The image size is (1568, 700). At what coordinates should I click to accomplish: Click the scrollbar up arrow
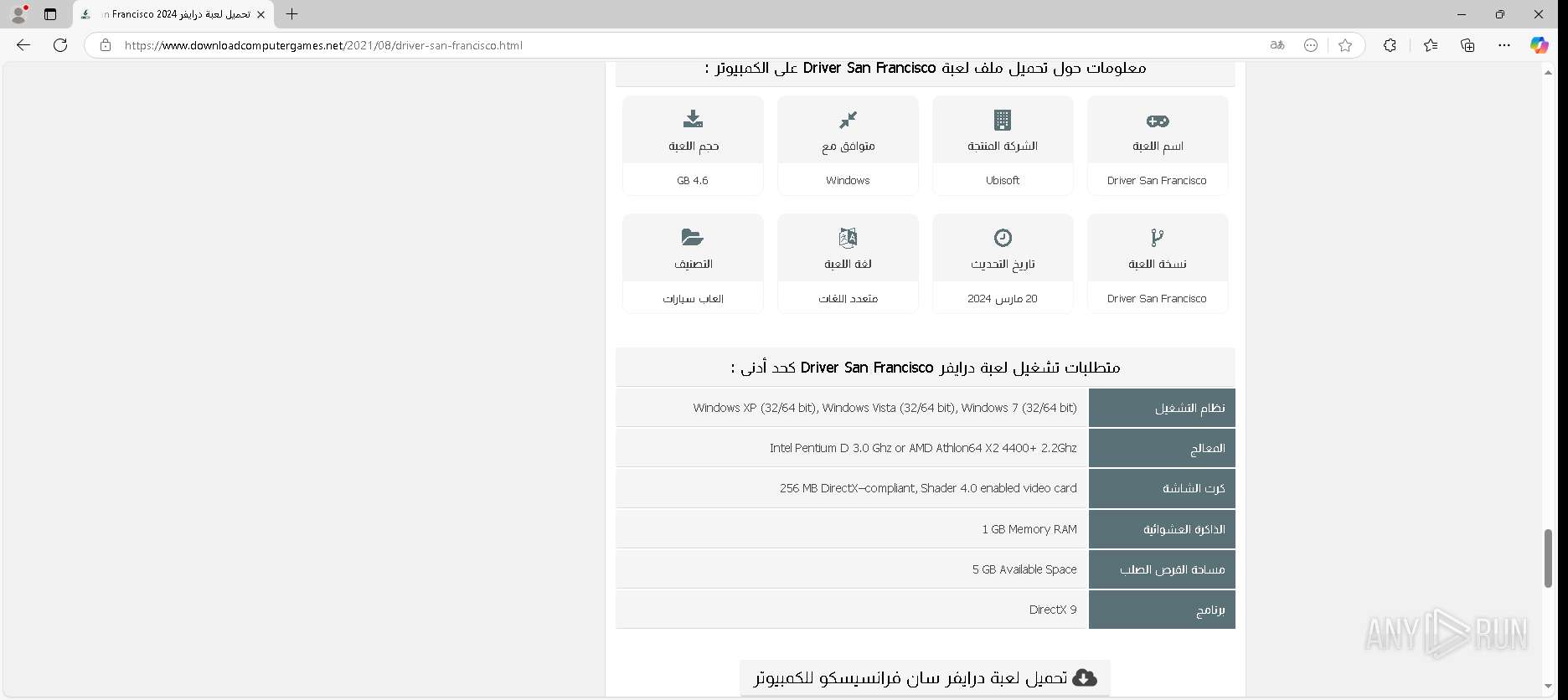click(x=1548, y=72)
